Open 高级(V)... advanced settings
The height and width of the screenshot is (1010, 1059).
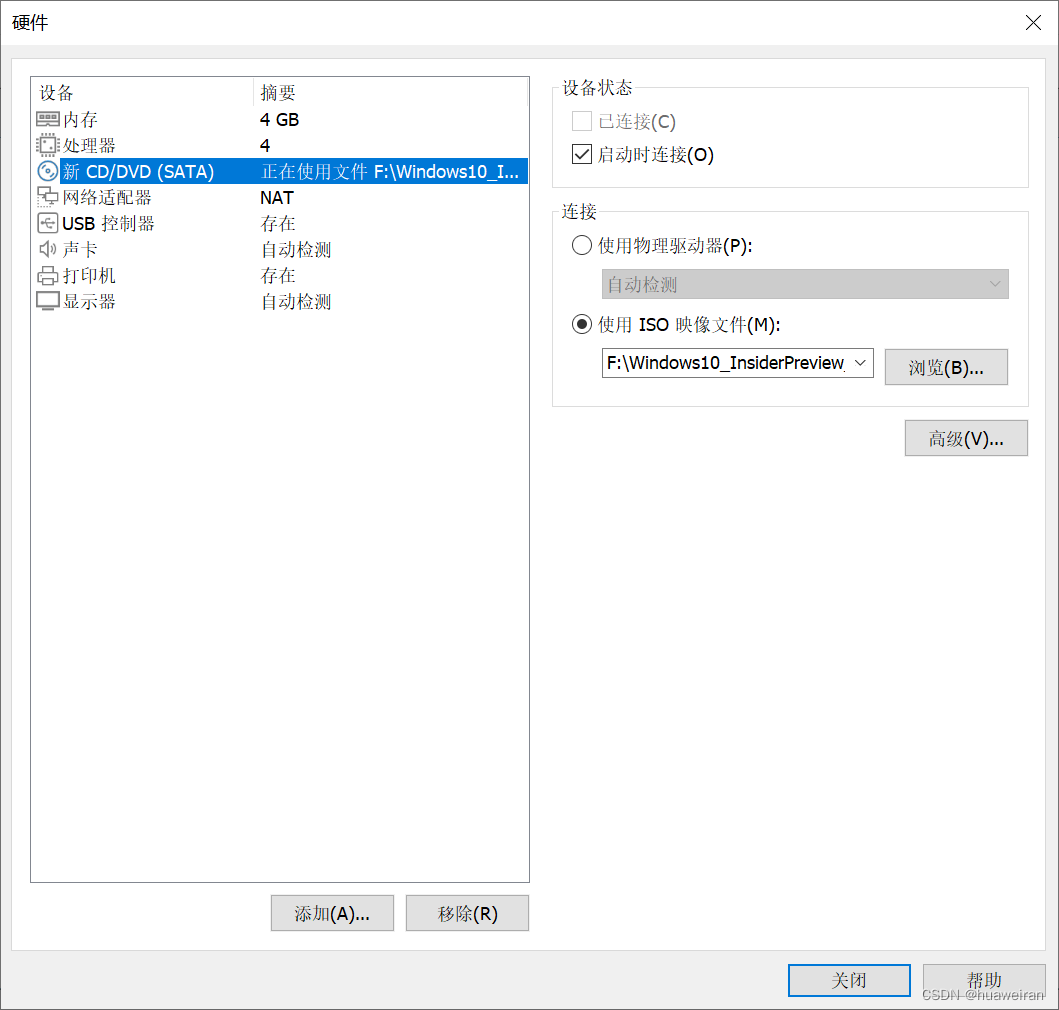pyautogui.click(x=966, y=438)
